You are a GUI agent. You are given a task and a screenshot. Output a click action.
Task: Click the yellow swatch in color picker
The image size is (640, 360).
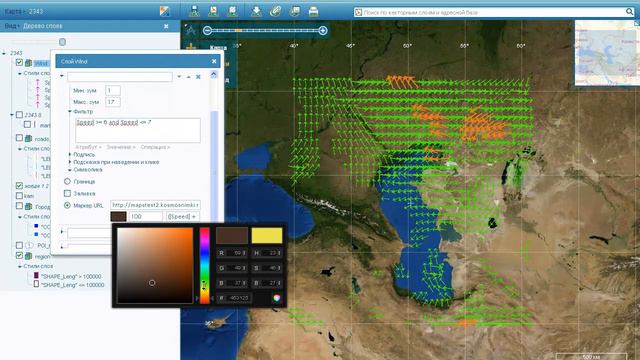267,236
